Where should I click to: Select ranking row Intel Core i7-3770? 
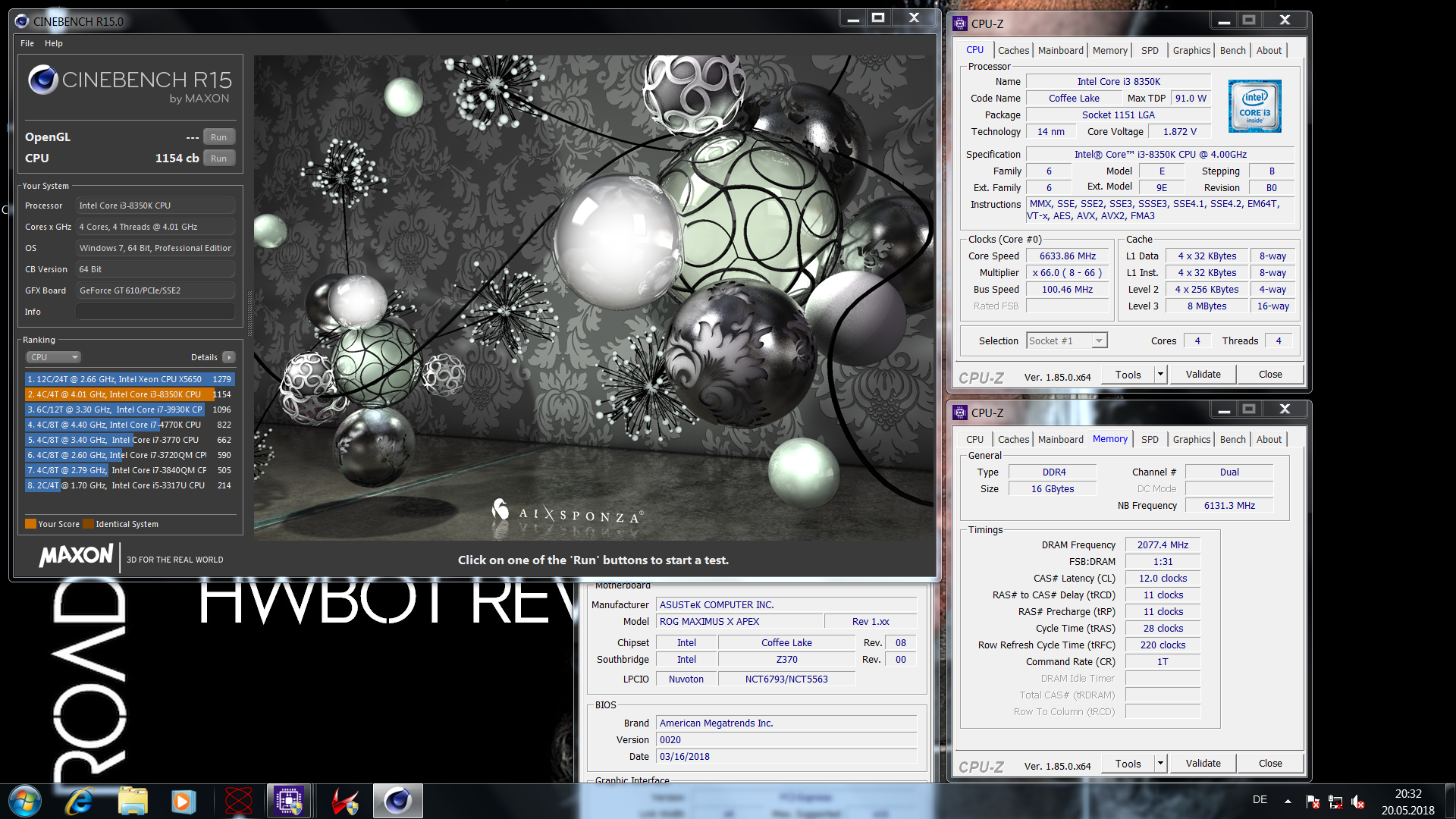coord(129,440)
